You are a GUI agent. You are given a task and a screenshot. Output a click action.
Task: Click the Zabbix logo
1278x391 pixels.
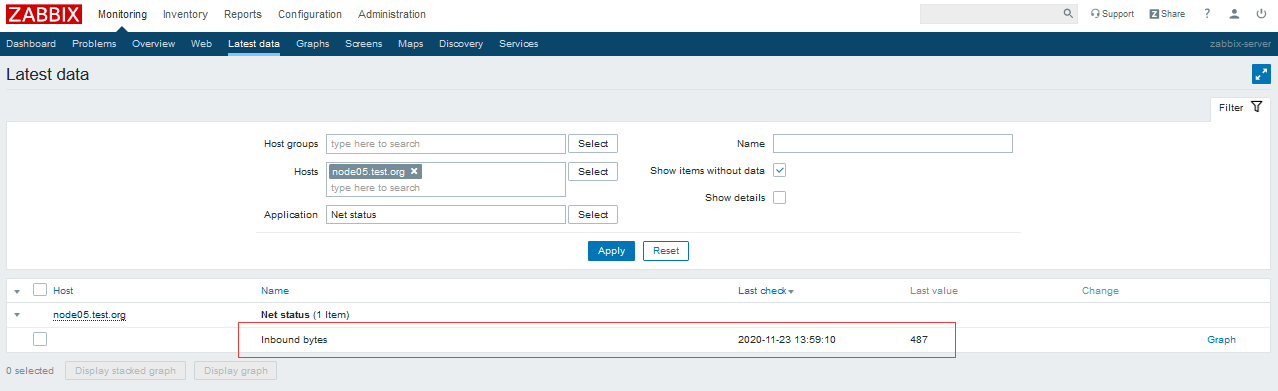coord(44,14)
